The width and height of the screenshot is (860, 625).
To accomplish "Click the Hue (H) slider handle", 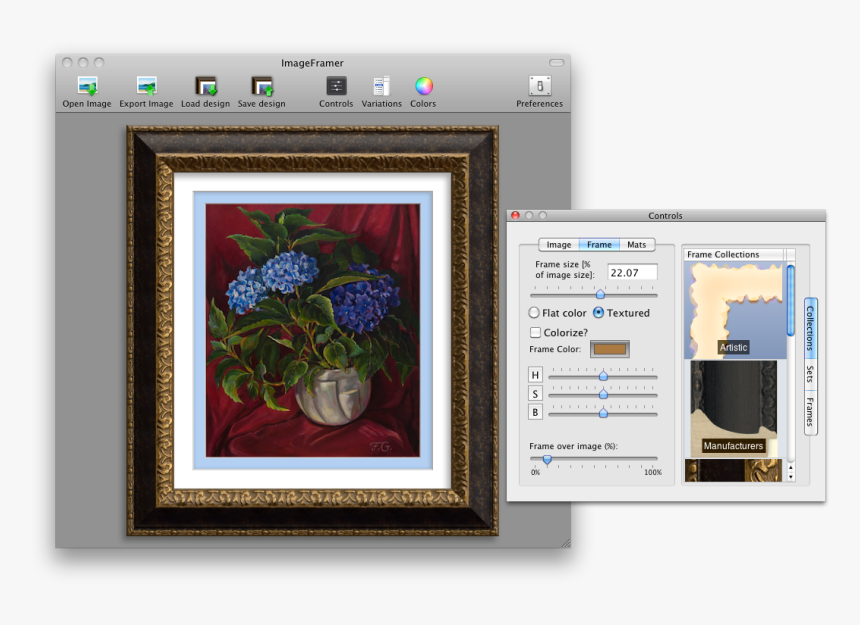I will pyautogui.click(x=603, y=376).
